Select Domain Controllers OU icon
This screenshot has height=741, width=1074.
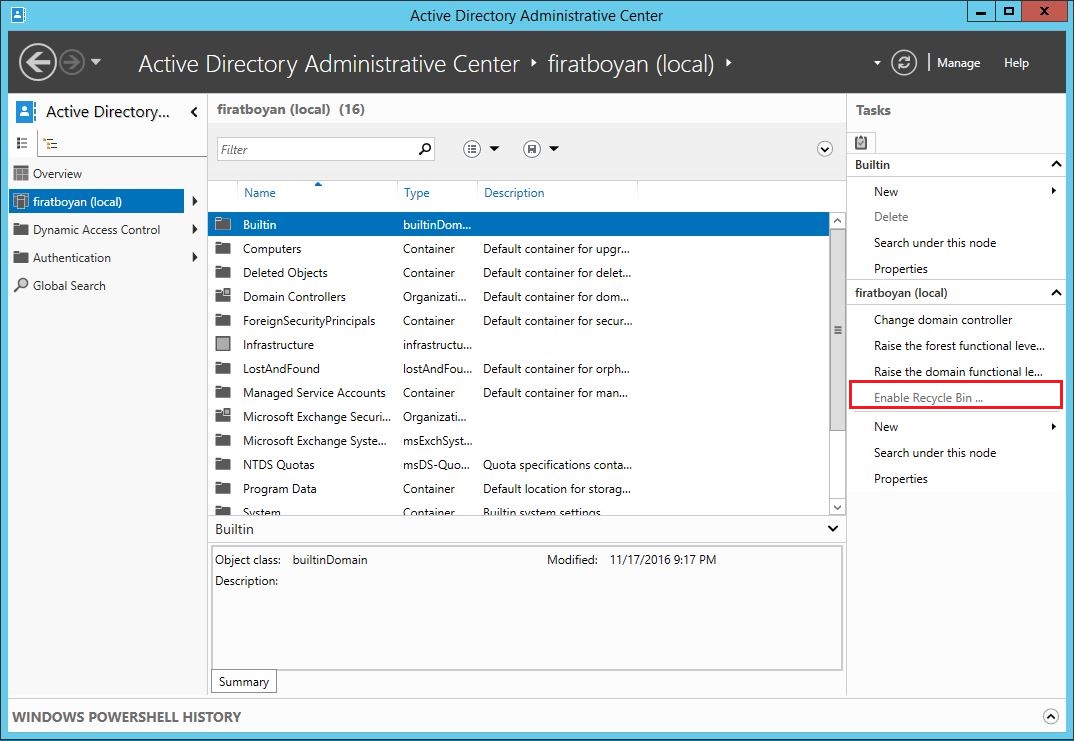(x=223, y=296)
